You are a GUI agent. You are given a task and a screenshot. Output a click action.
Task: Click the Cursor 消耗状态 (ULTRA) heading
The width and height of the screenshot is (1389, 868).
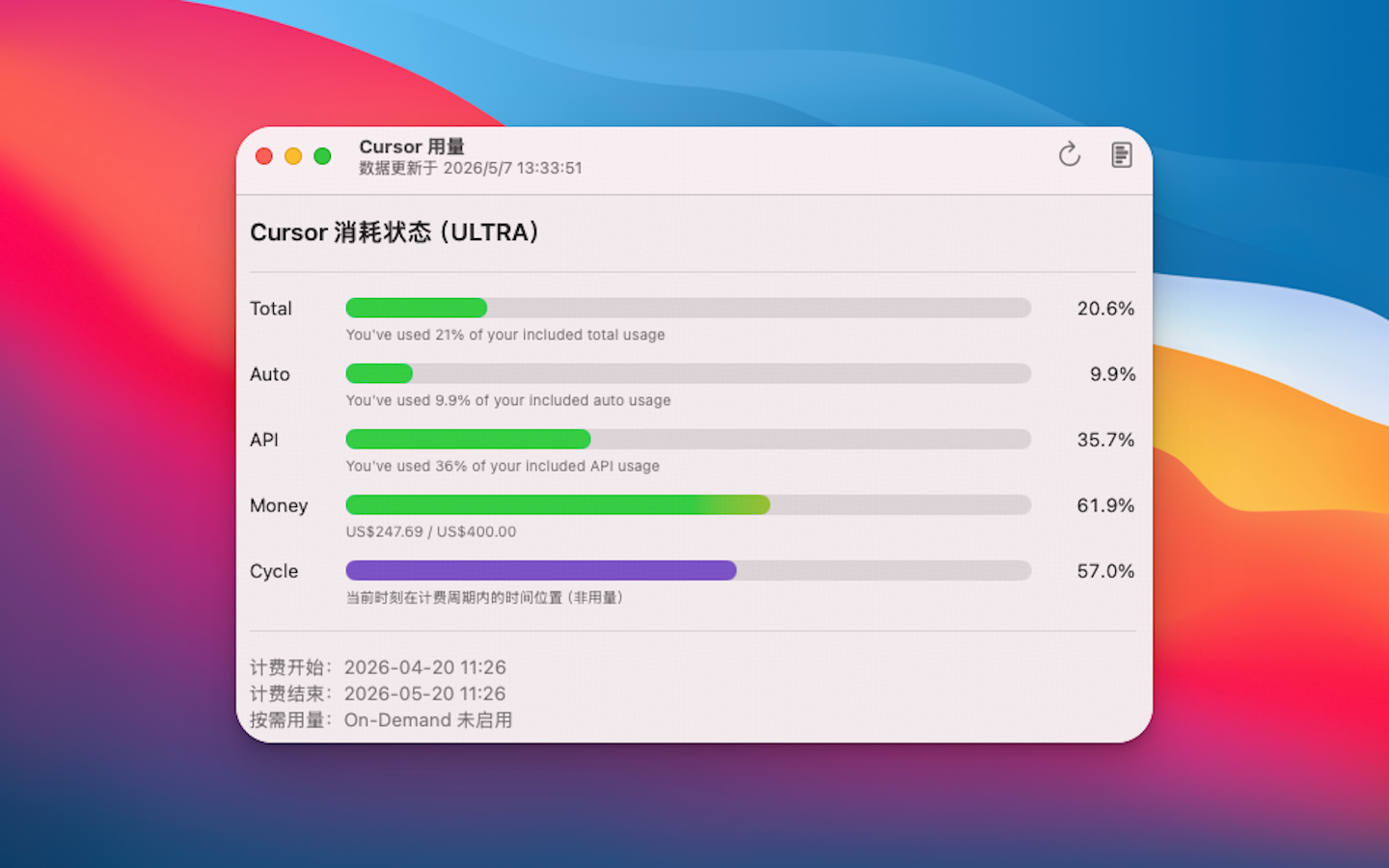(x=395, y=232)
